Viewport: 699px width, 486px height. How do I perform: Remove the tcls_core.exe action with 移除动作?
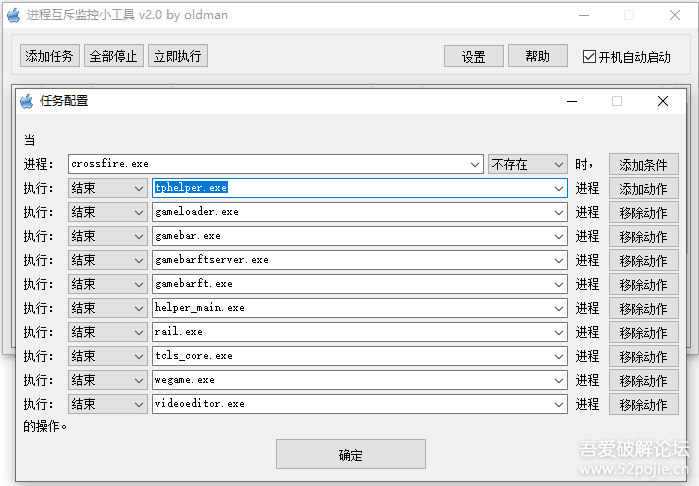click(x=643, y=357)
